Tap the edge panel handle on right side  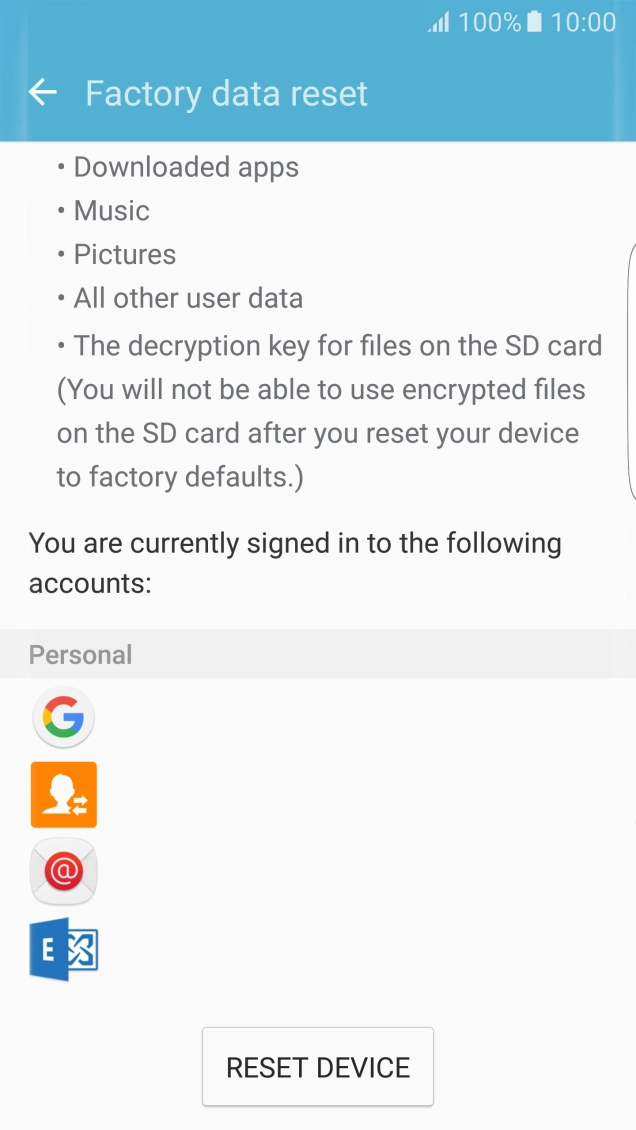click(x=631, y=370)
